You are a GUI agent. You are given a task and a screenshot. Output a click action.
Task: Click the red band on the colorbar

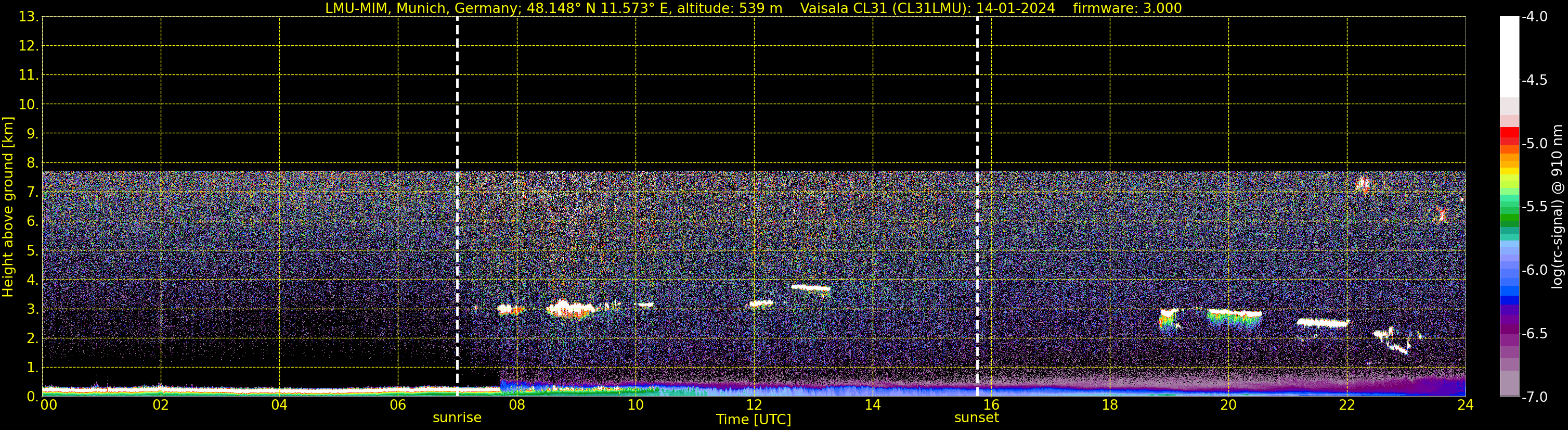[x=1509, y=132]
